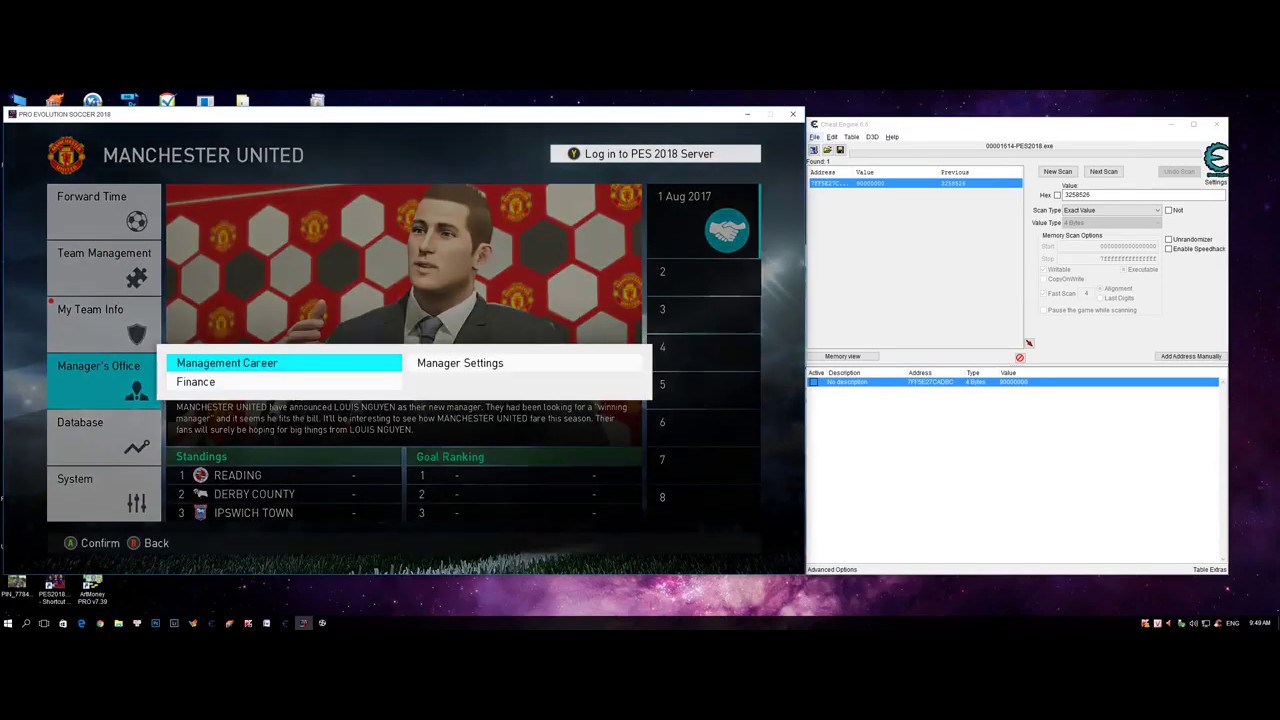Open Photoshop from the taskbar
This screenshot has height=720, width=1280.
(x=155, y=623)
